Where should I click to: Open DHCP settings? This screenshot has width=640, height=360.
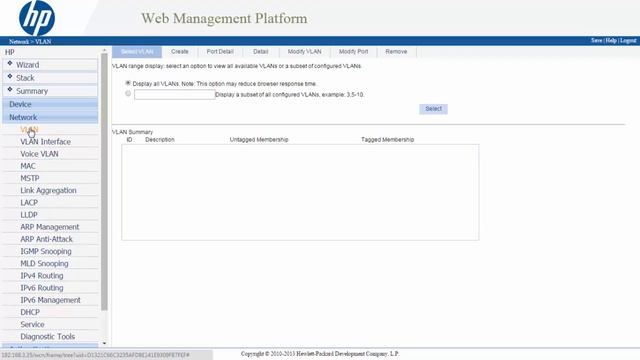(x=30, y=312)
